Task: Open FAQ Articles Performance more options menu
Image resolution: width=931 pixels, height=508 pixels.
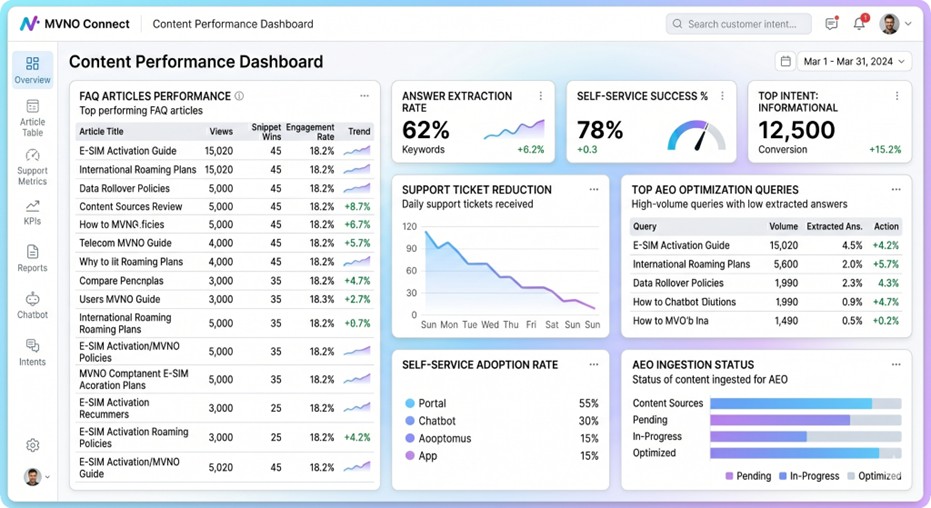Action: click(x=364, y=96)
